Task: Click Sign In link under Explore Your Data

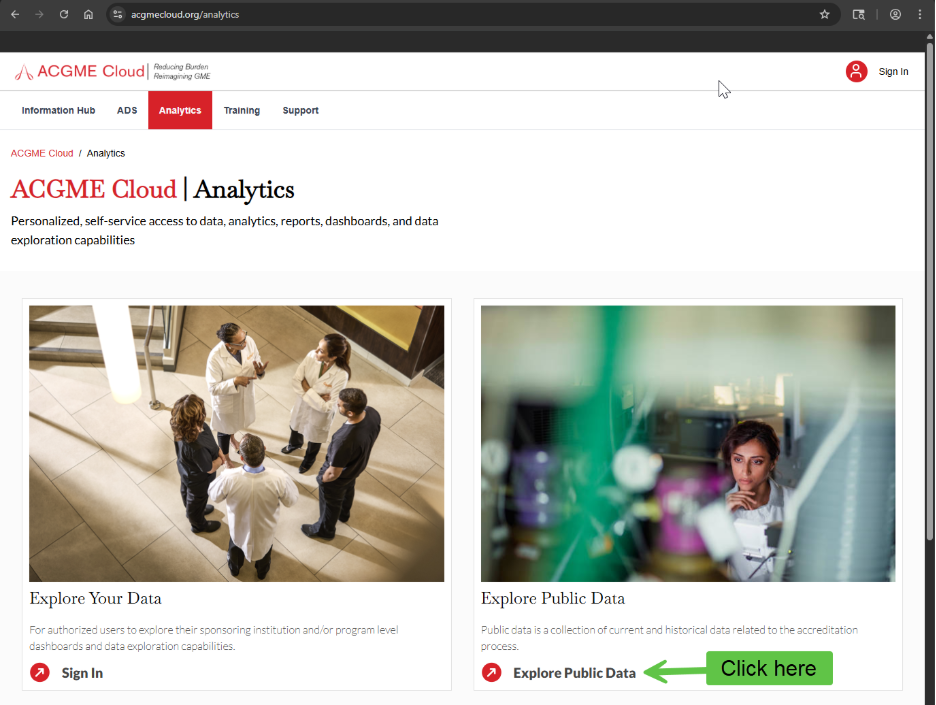Action: [82, 673]
